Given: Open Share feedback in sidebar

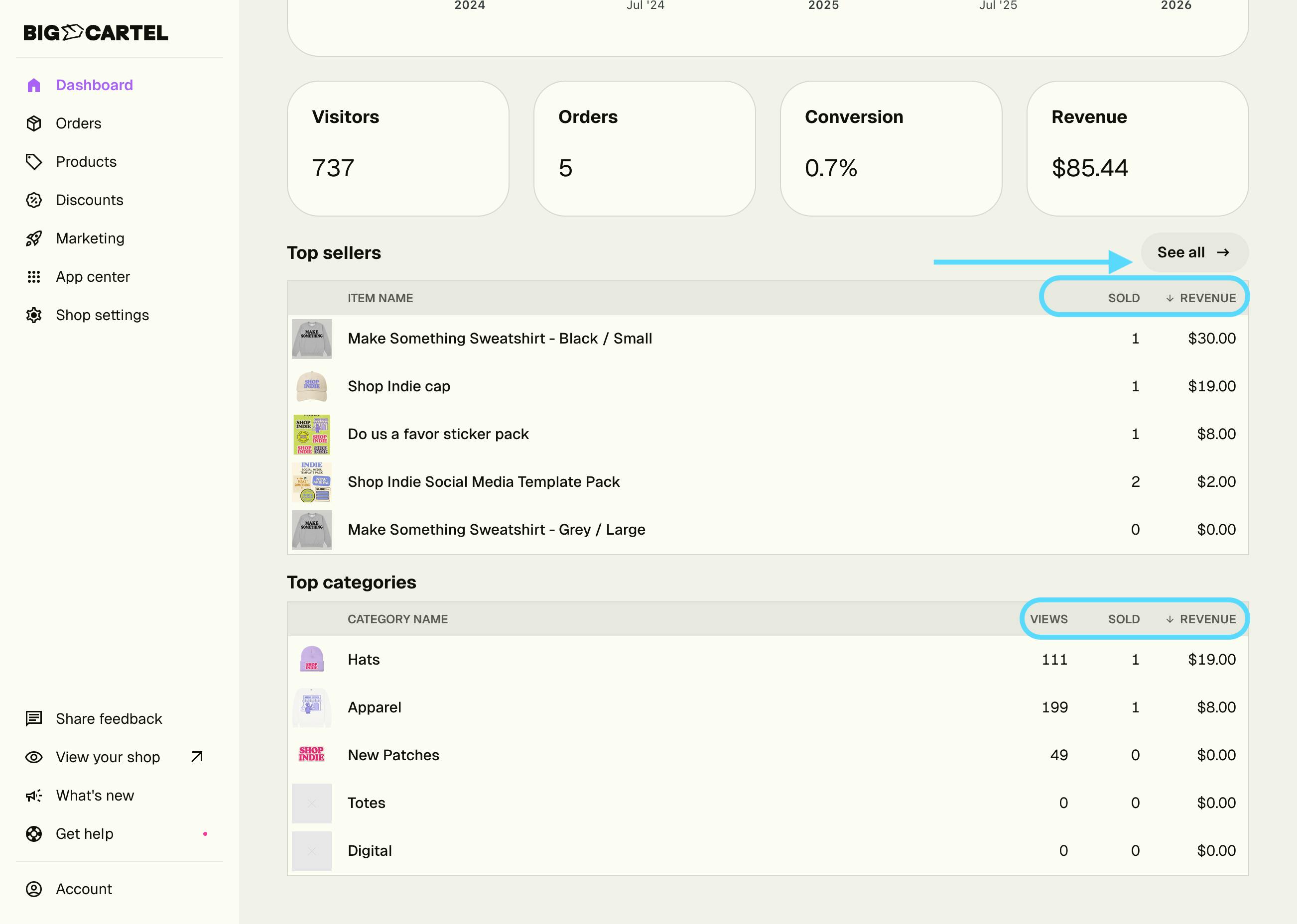Looking at the screenshot, I should coord(108,719).
